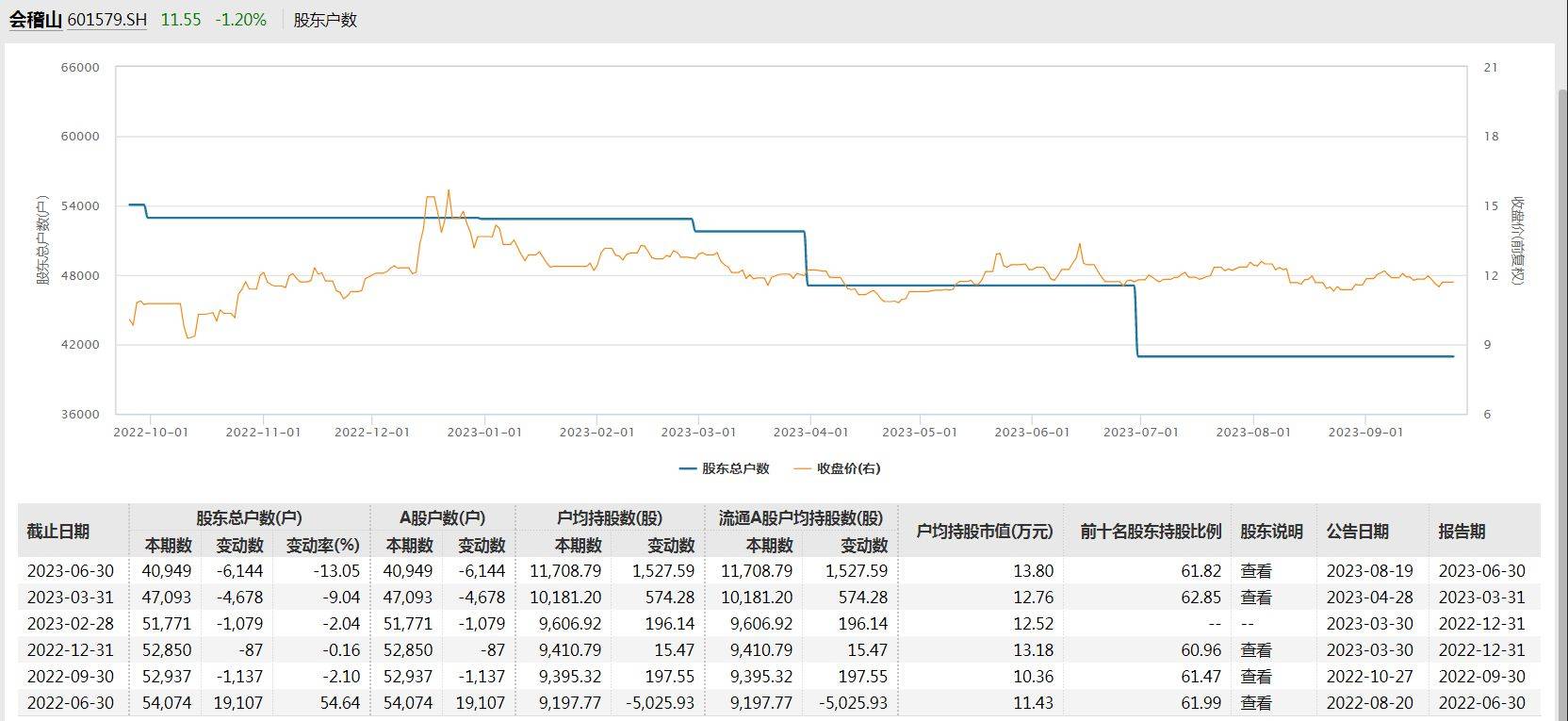Click 查看 for the 2022-12-31 截止日期 row
This screenshot has width=1568, height=721.
click(x=1255, y=650)
